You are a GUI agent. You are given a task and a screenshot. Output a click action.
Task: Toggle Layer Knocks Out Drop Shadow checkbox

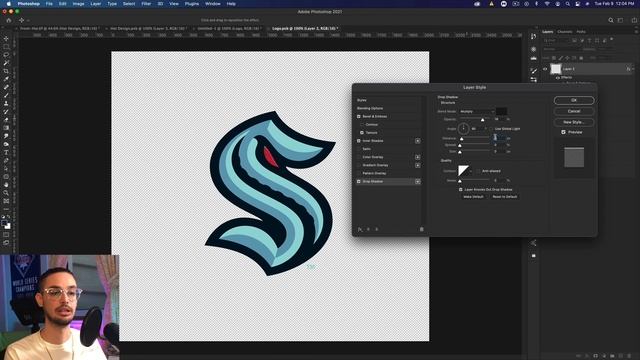pyautogui.click(x=460, y=190)
